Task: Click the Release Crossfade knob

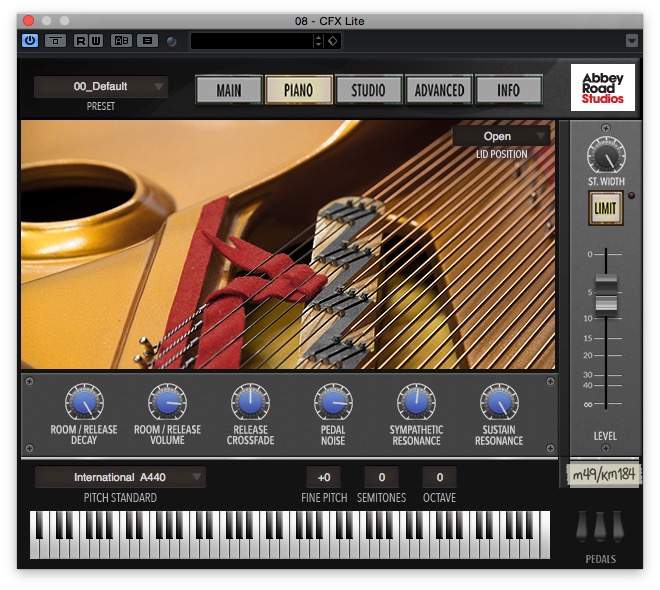Action: tap(250, 402)
